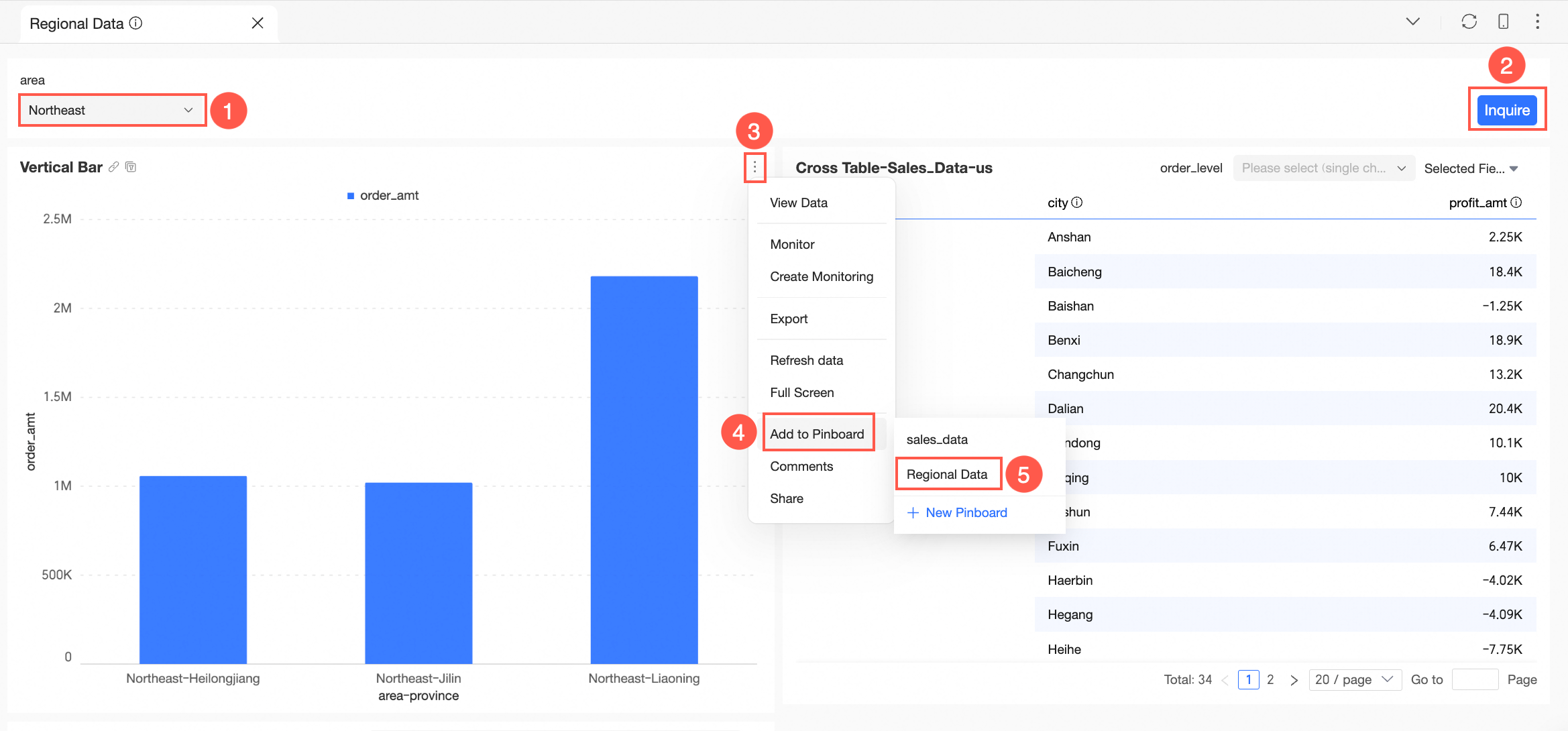Click the mobile device preview icon

pyautogui.click(x=1503, y=21)
